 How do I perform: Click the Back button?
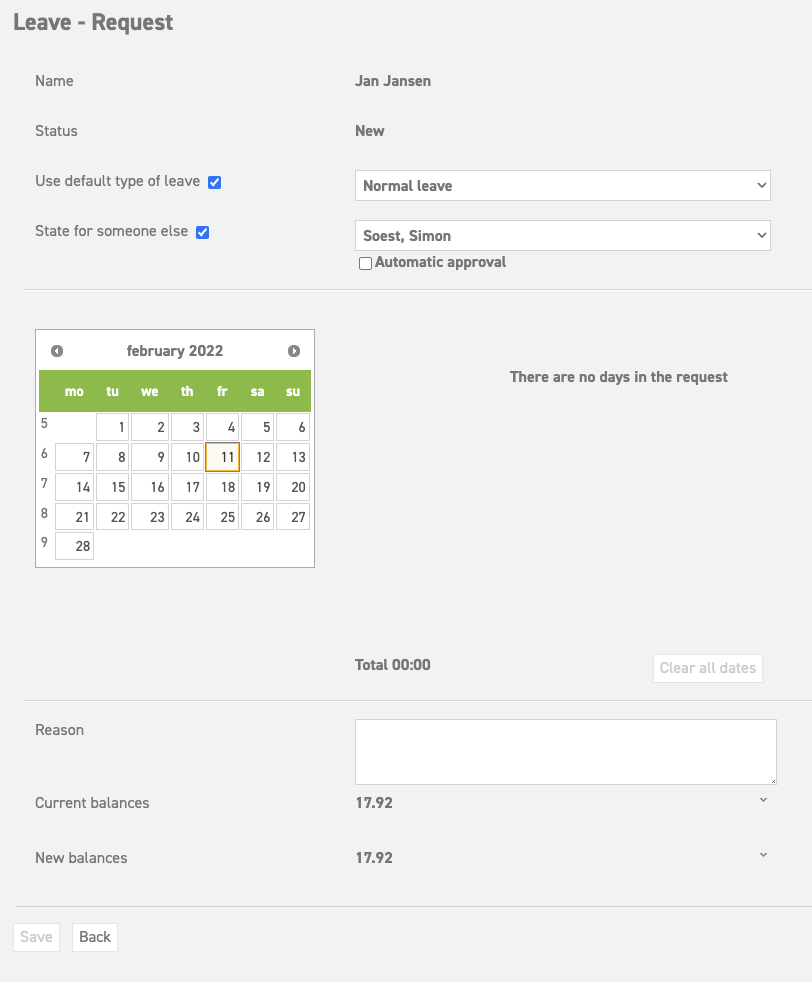pos(94,937)
